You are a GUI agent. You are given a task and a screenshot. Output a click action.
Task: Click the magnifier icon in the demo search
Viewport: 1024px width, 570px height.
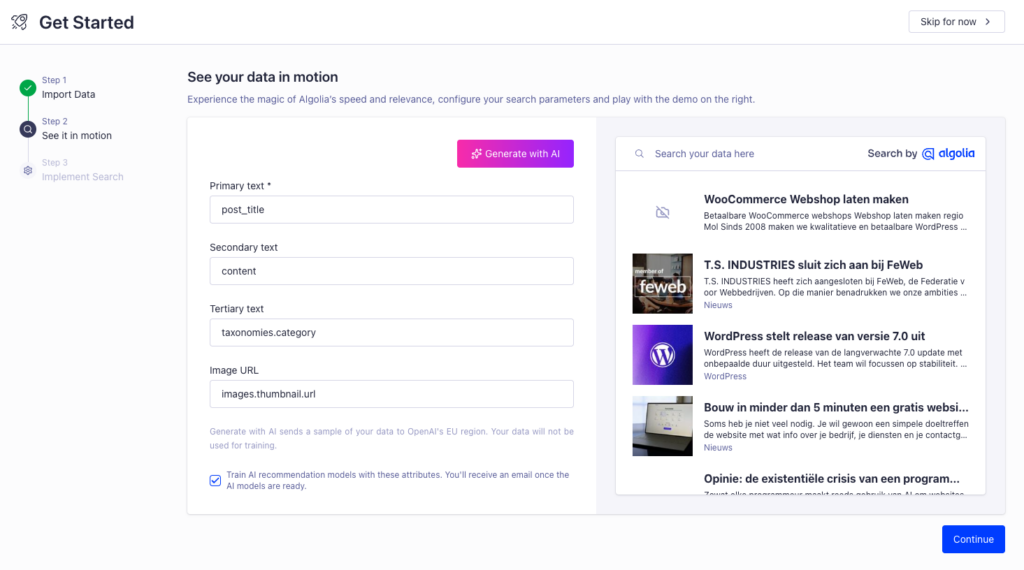coord(639,153)
